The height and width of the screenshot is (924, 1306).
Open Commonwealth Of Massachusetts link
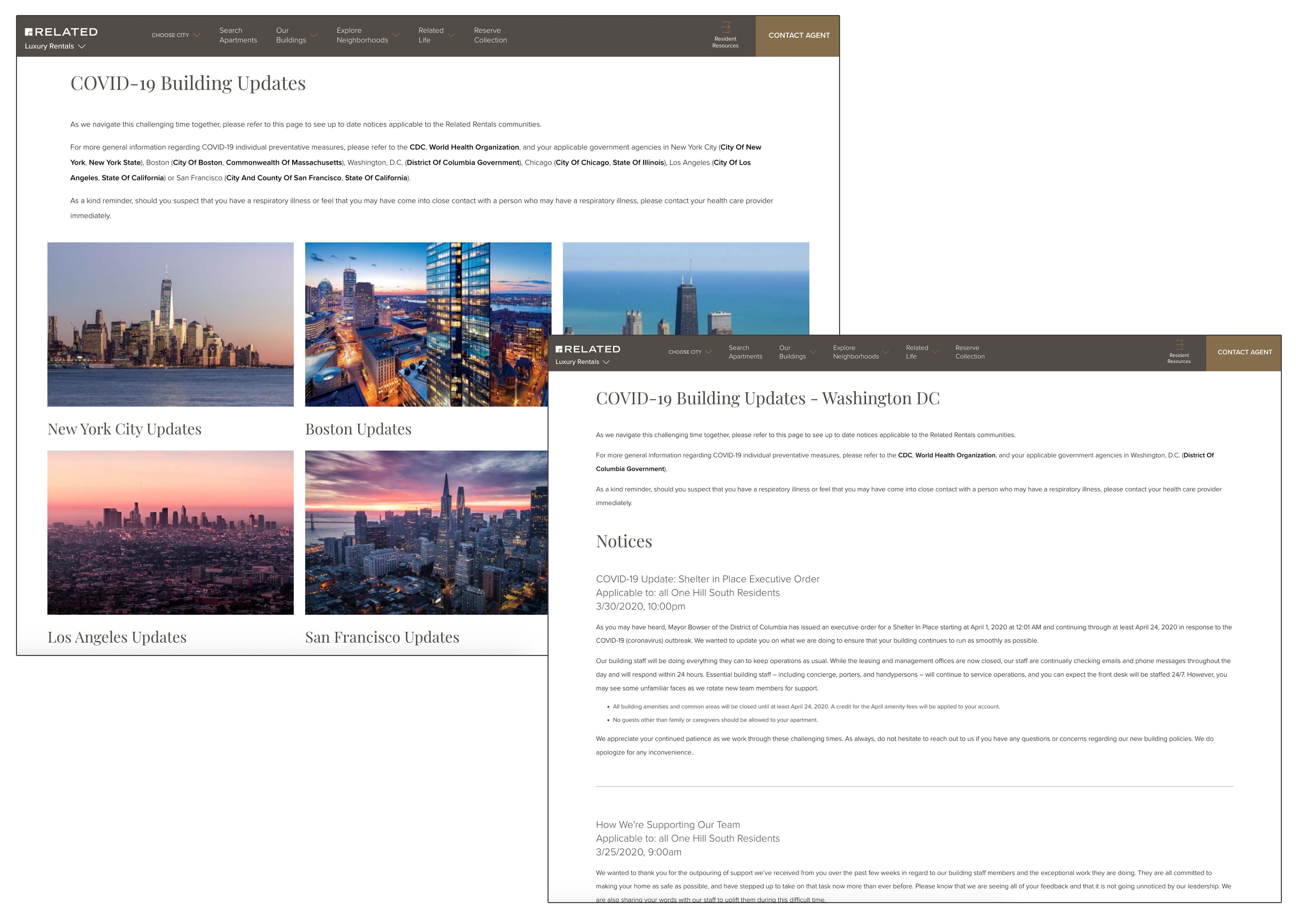coord(284,163)
